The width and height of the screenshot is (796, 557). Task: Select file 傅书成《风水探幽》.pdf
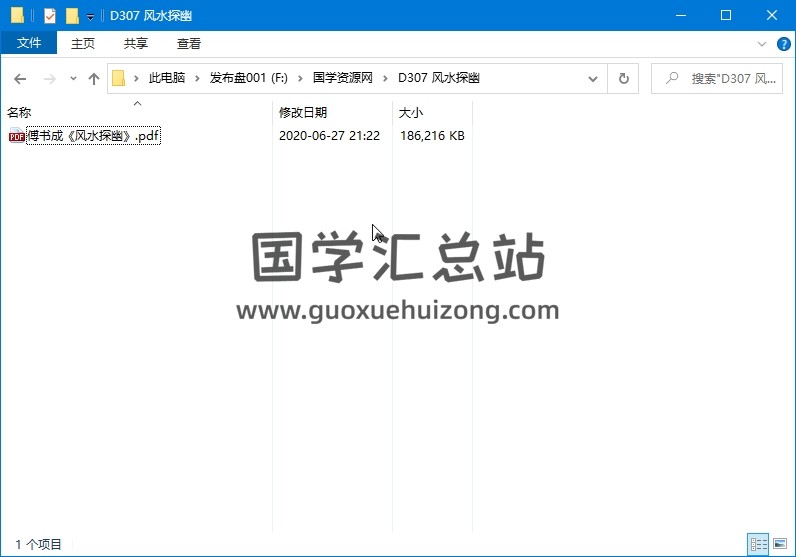93,136
